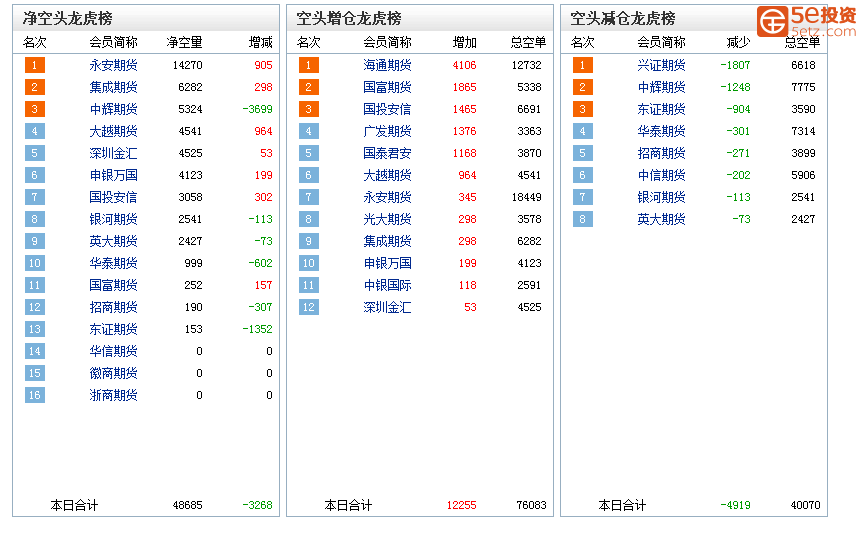Click total short daily sum 40070
The image size is (864, 544).
pyautogui.click(x=805, y=505)
